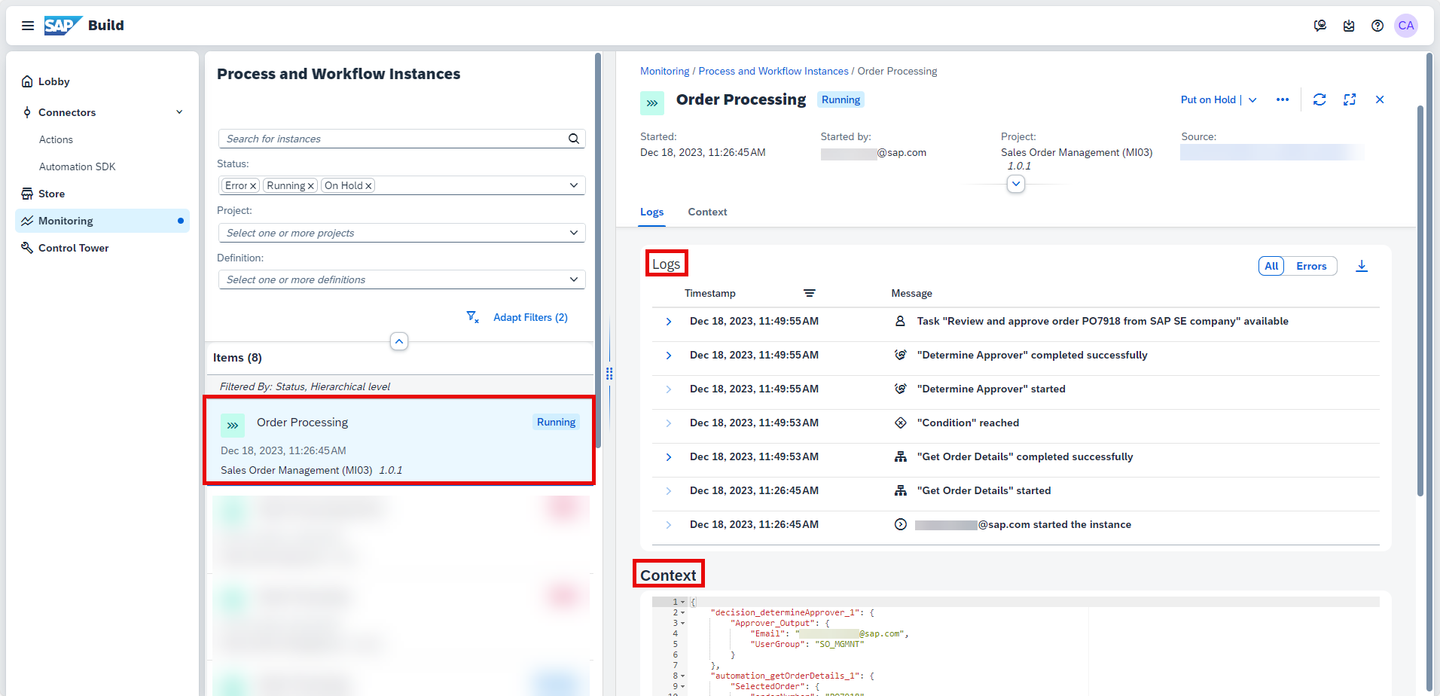Screen dimensions: 1440x696
Task: Click Sales Order Management (MI03) project text
Action: coord(1077,153)
